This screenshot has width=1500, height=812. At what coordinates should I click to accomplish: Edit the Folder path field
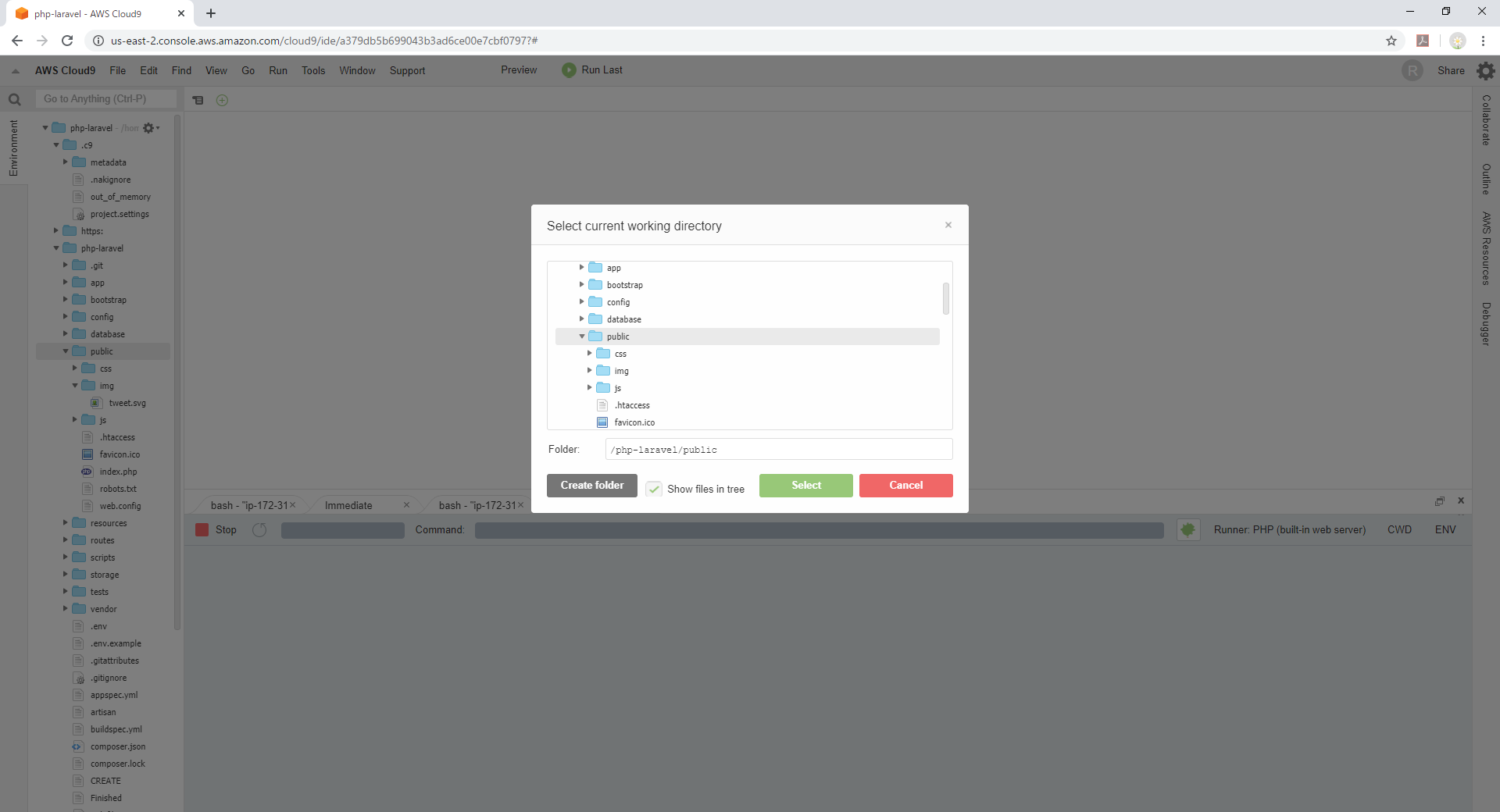point(778,449)
